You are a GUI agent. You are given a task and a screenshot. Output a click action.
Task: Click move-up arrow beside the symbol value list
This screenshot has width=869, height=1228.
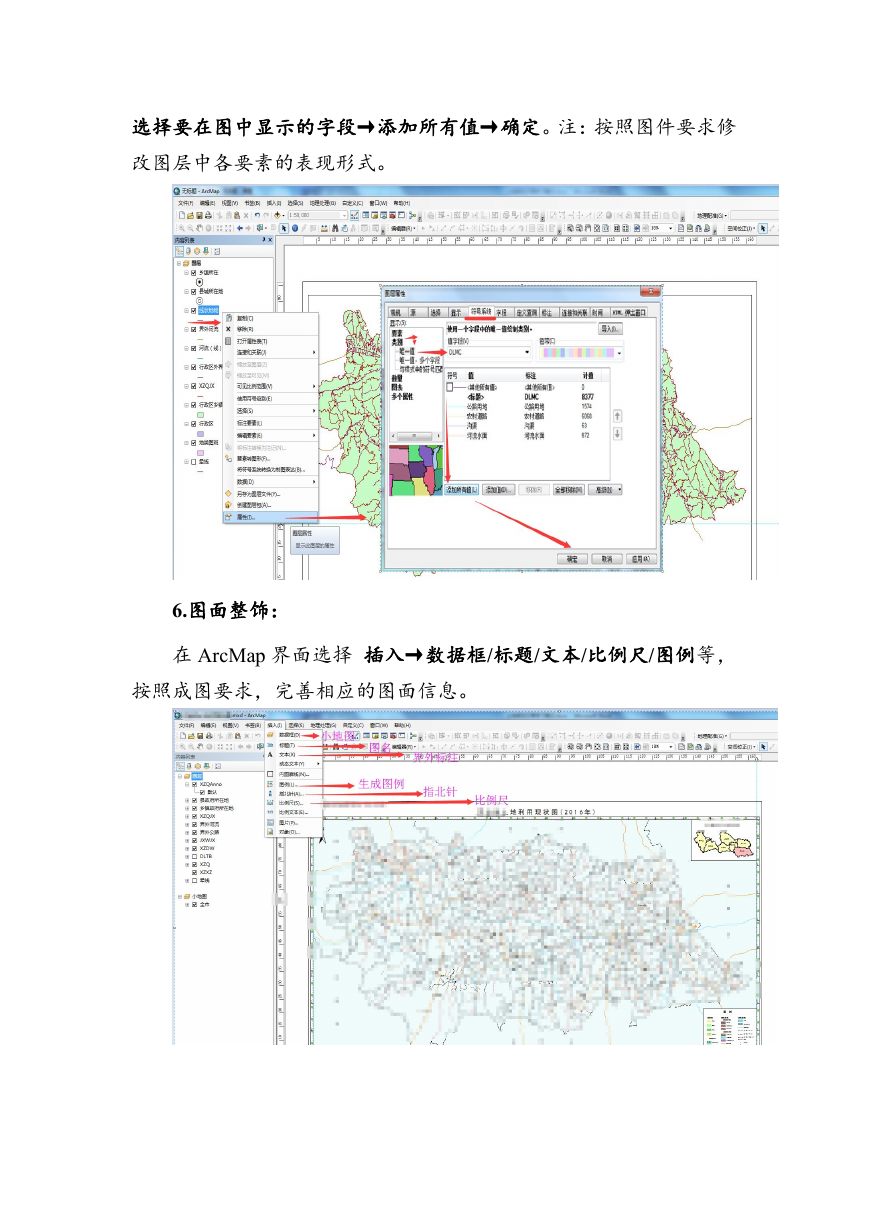pos(617,415)
